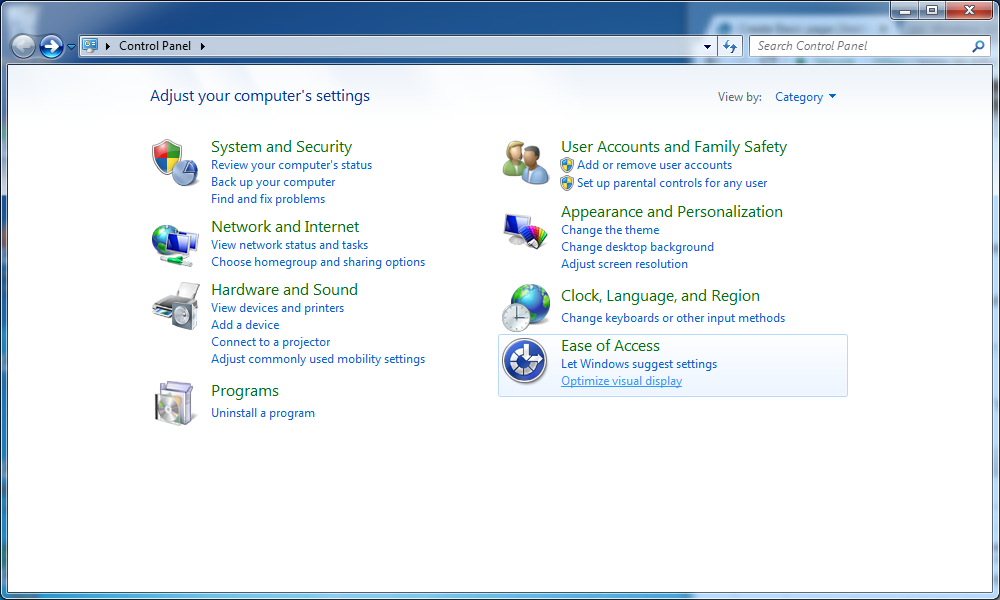Open the Optimize visual display link
The width and height of the screenshot is (1000, 600).
click(621, 381)
